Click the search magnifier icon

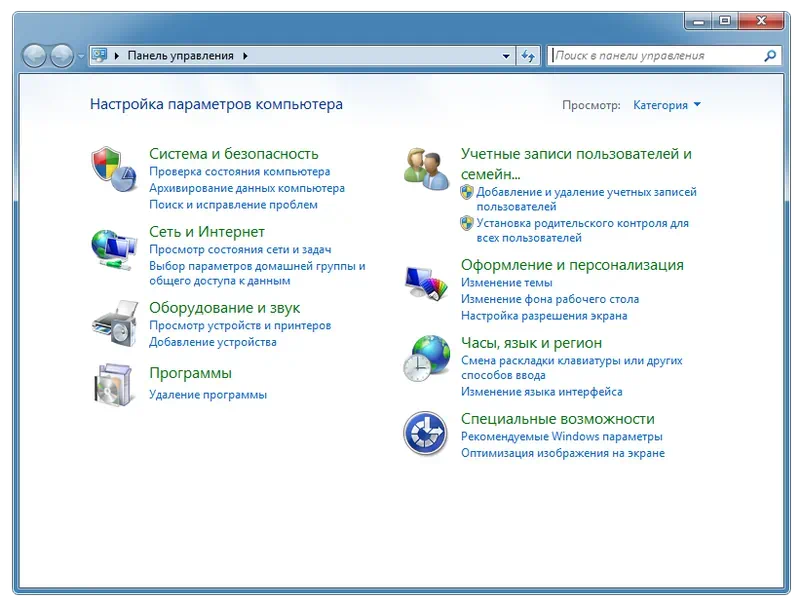coord(770,55)
